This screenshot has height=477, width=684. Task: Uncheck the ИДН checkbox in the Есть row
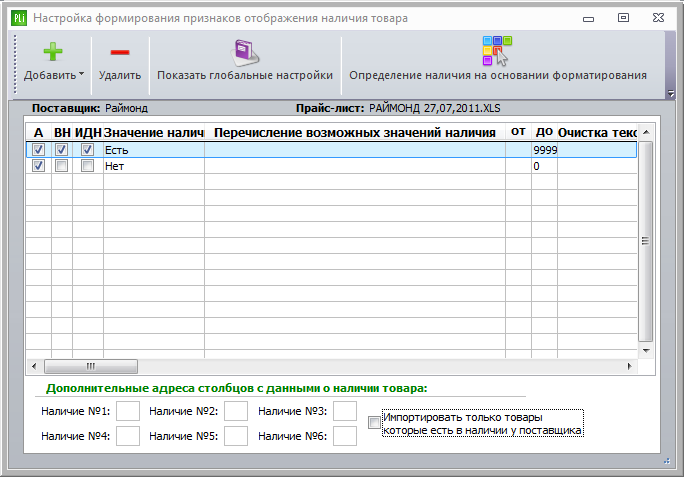[88, 150]
